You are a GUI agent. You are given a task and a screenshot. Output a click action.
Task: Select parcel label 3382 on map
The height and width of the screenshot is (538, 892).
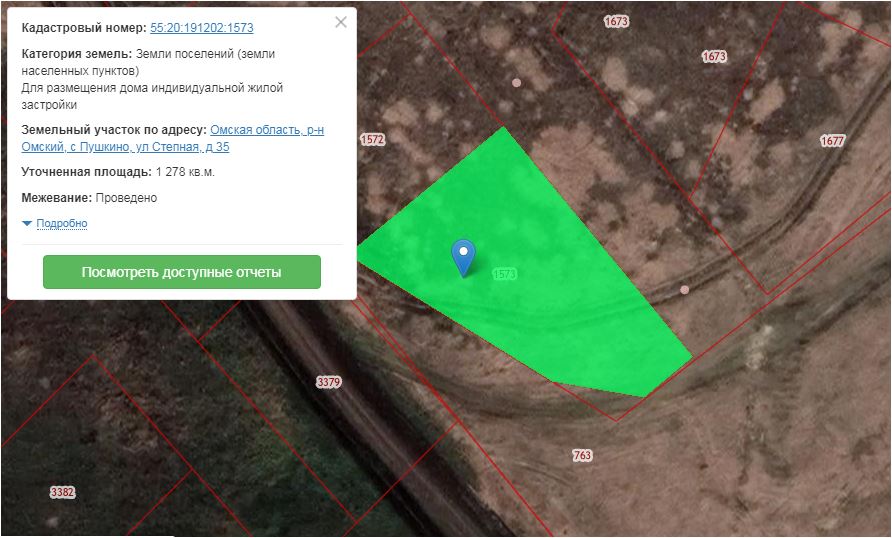pyautogui.click(x=62, y=492)
